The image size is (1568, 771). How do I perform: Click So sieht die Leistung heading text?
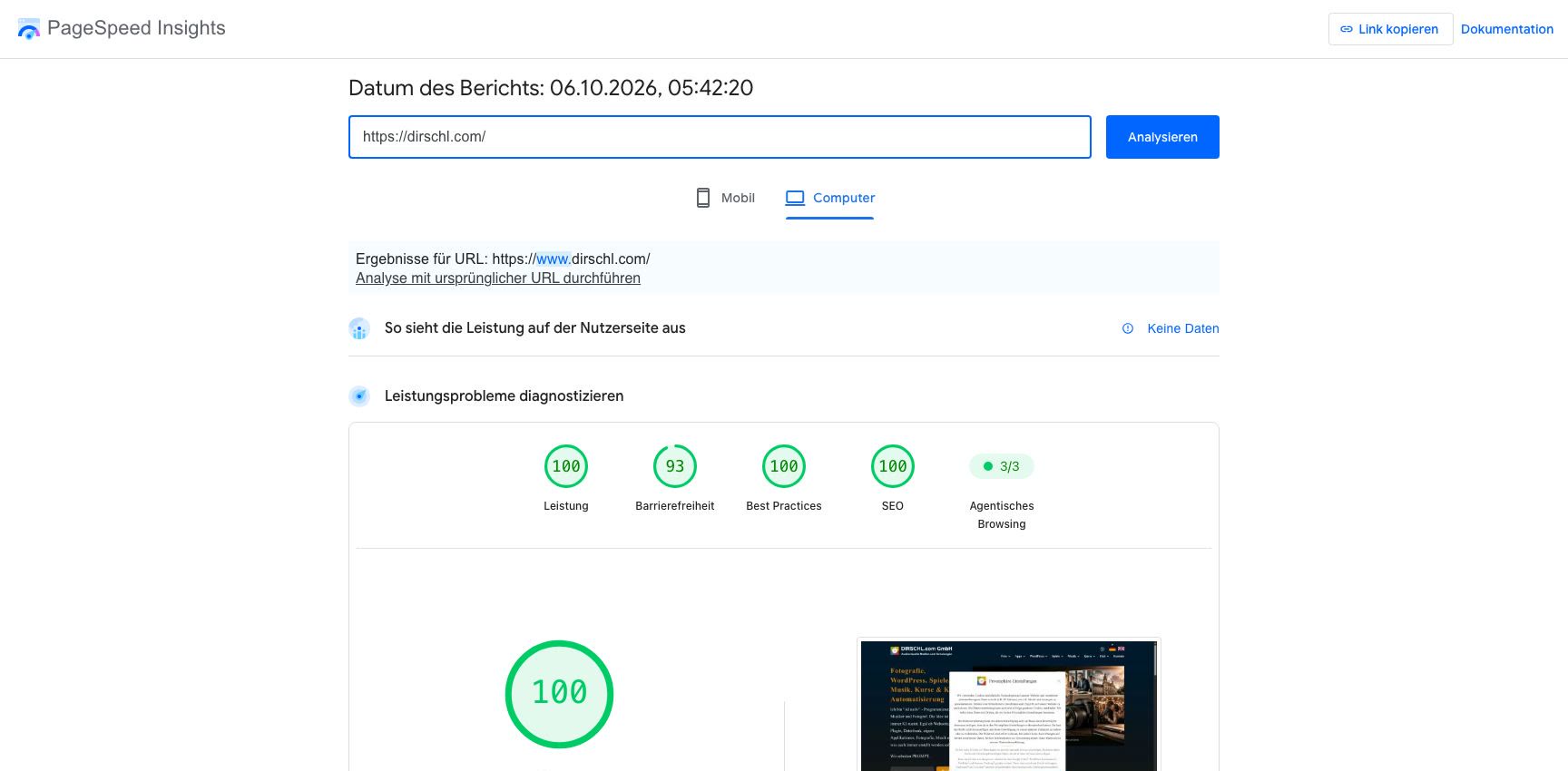534,328
